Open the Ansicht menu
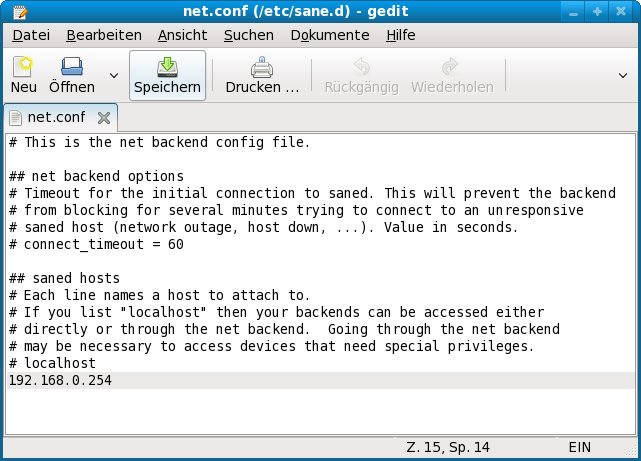 pyautogui.click(x=182, y=35)
